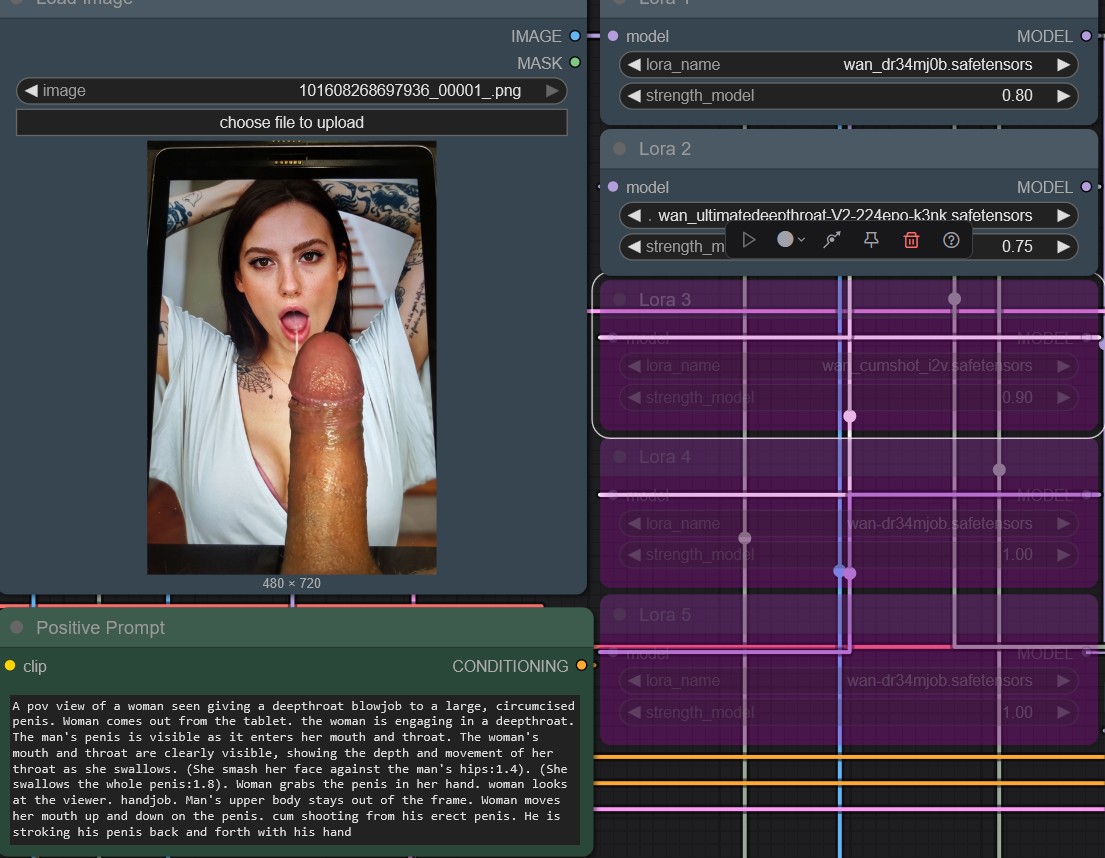Collapse the Lora 2 node using its header dot
This screenshot has width=1105, height=858.
click(619, 149)
